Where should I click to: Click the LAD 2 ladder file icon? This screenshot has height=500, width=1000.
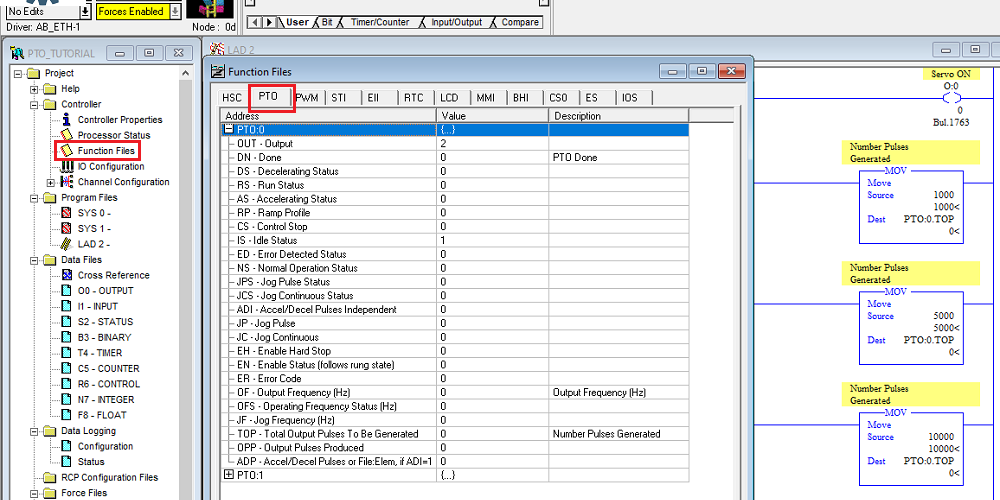(x=66, y=244)
